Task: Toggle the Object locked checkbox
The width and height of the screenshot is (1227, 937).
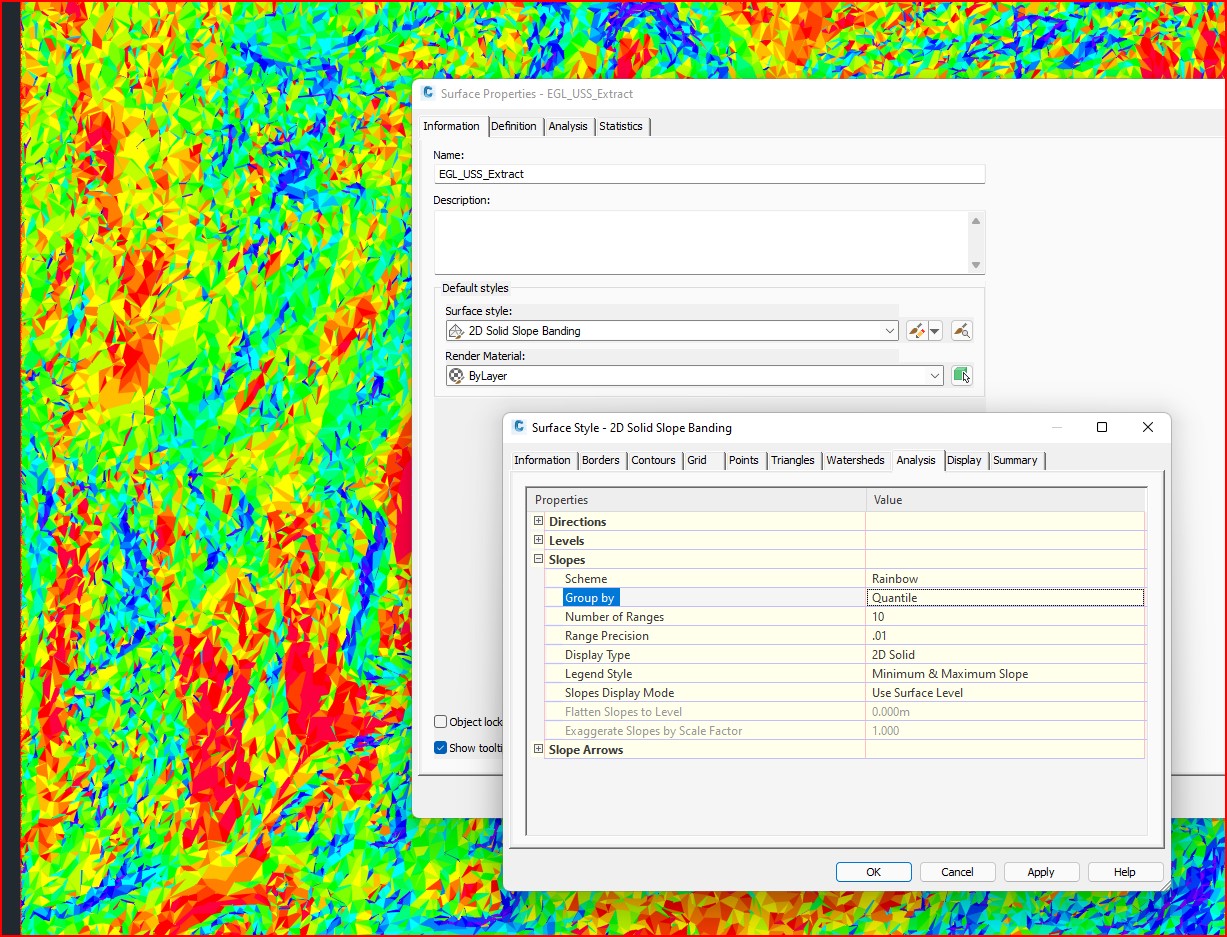Action: coord(441,722)
